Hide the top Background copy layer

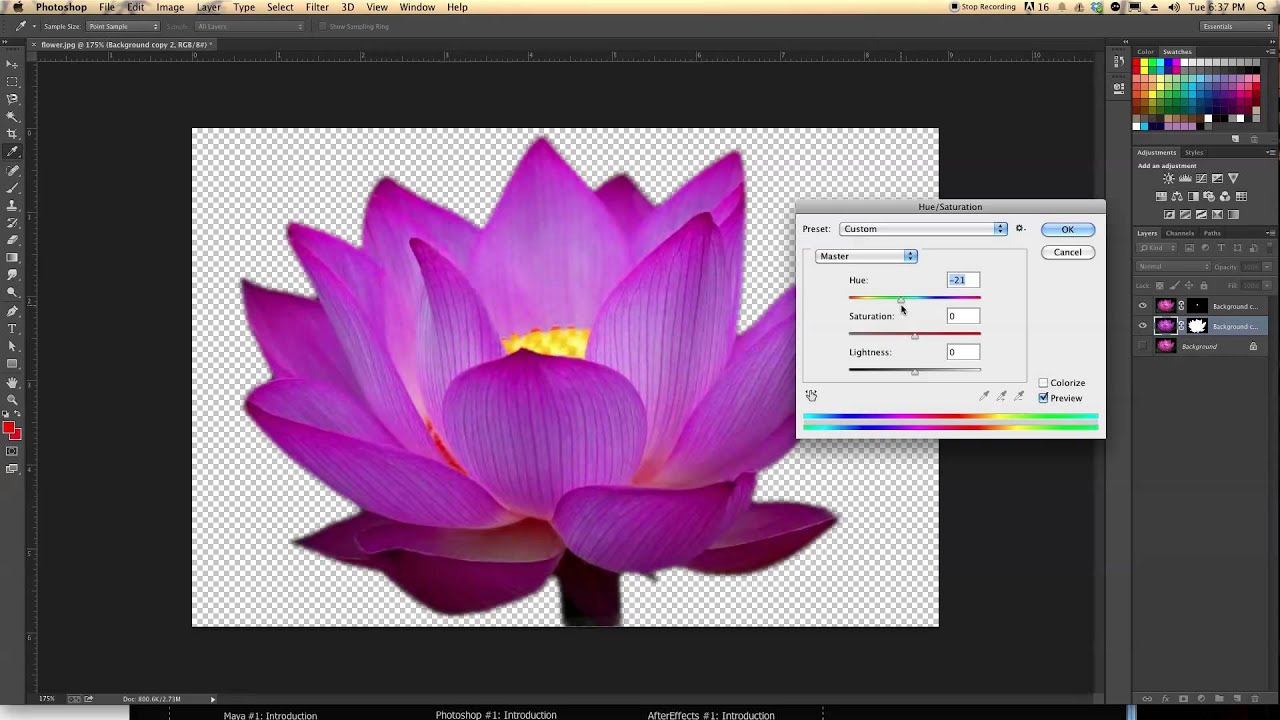coord(1142,306)
